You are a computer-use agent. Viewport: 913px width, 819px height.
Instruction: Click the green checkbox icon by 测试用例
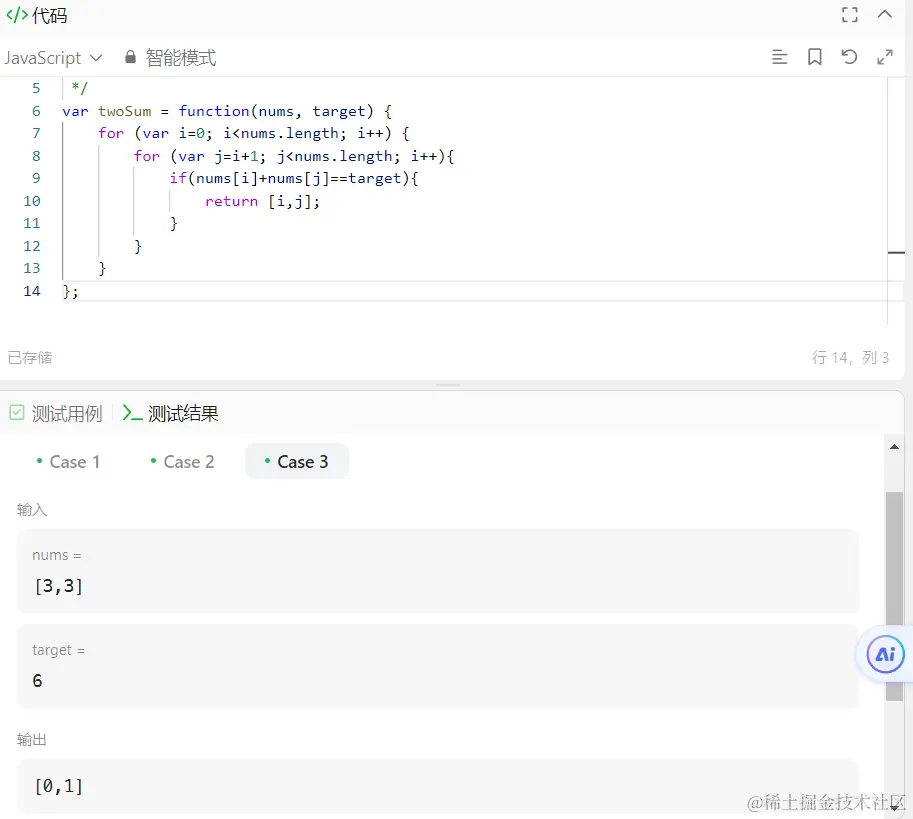point(17,413)
